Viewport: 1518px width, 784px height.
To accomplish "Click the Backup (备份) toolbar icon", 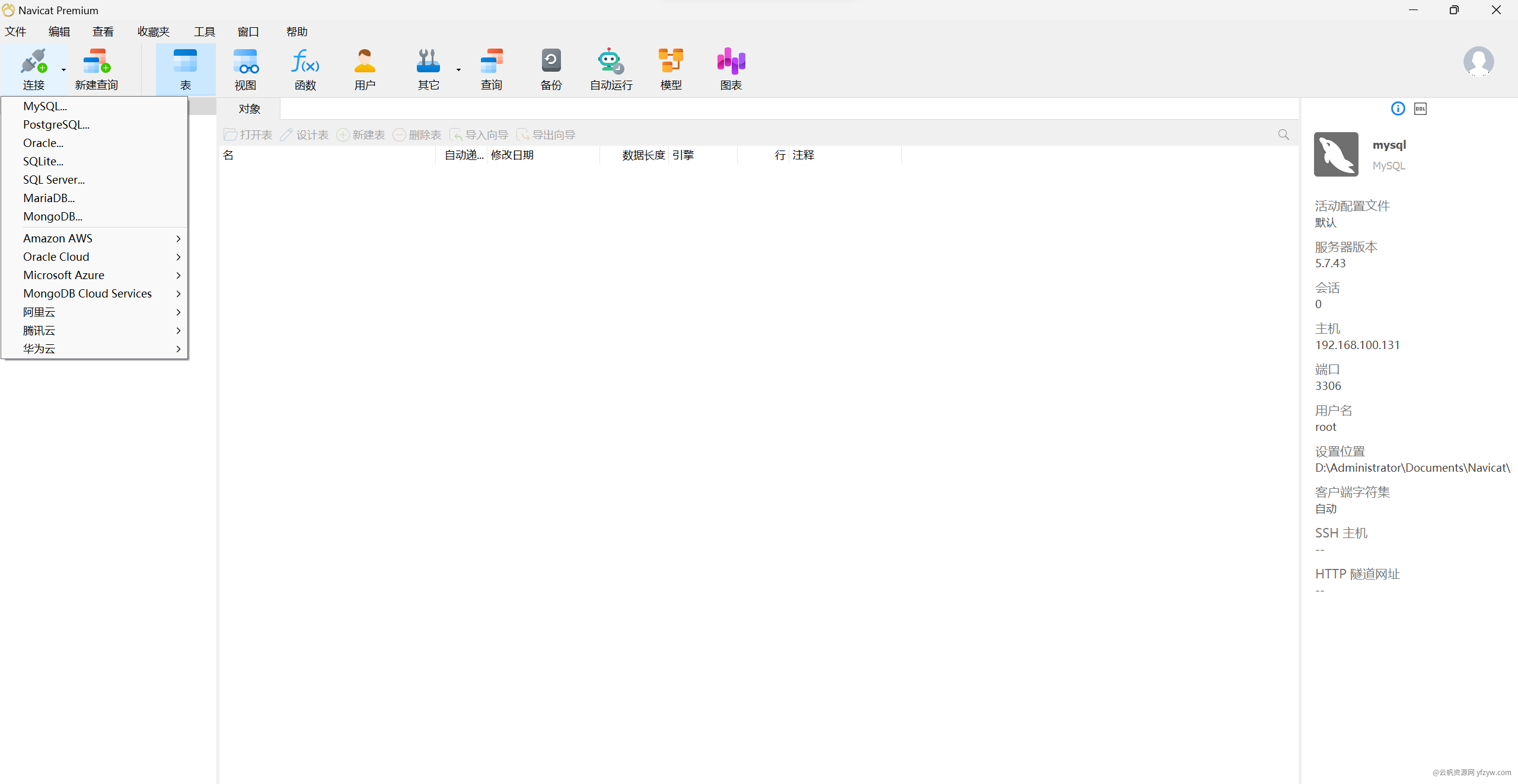I will pos(551,62).
